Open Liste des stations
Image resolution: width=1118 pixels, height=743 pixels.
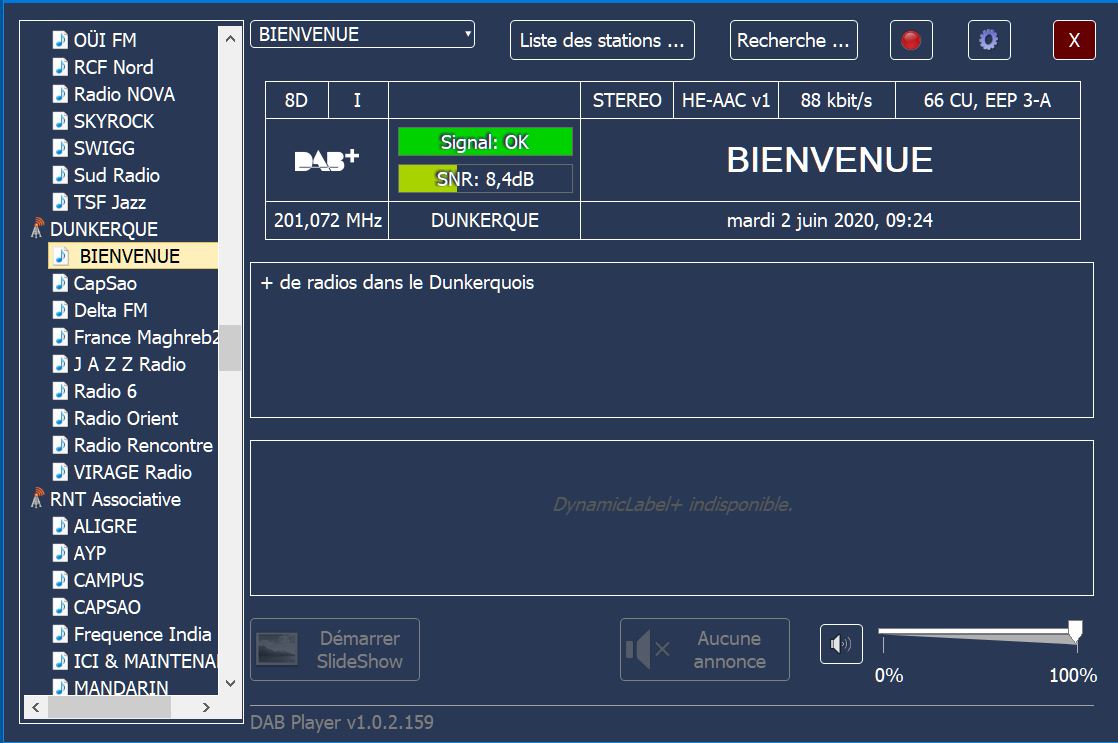pyautogui.click(x=602, y=40)
